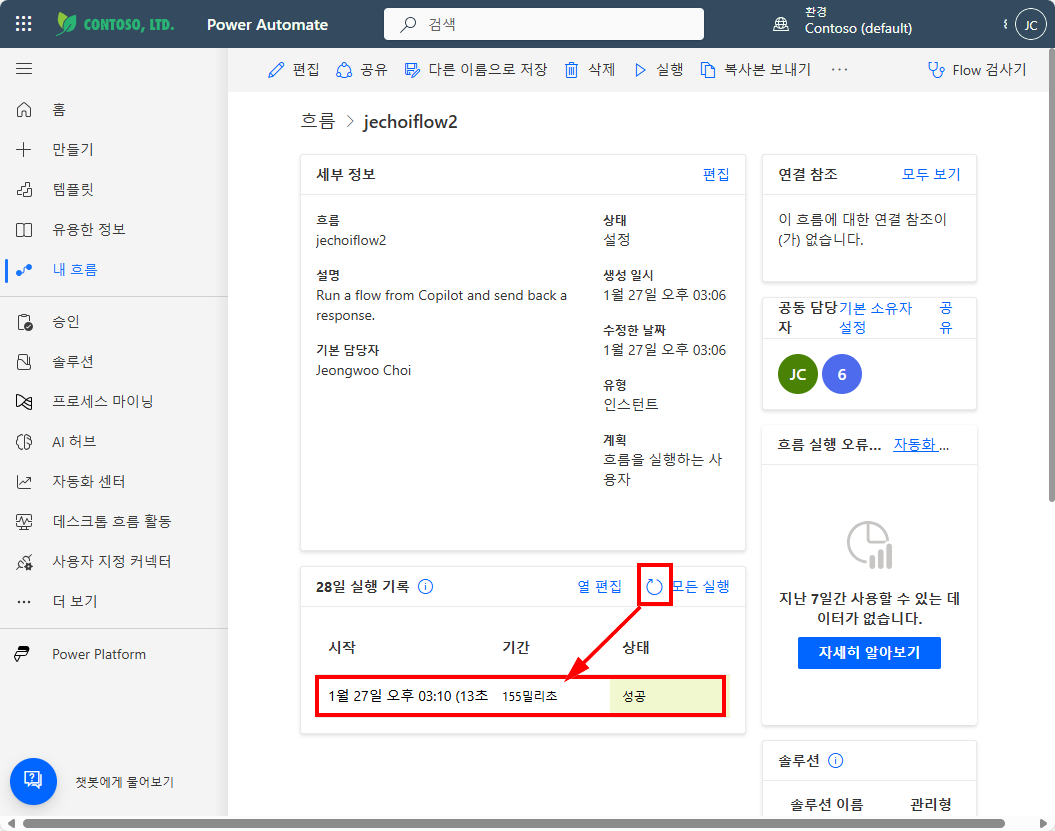The image size is (1055, 831).
Task: Click 복사본 보내기 in the command bar
Action: click(x=756, y=69)
